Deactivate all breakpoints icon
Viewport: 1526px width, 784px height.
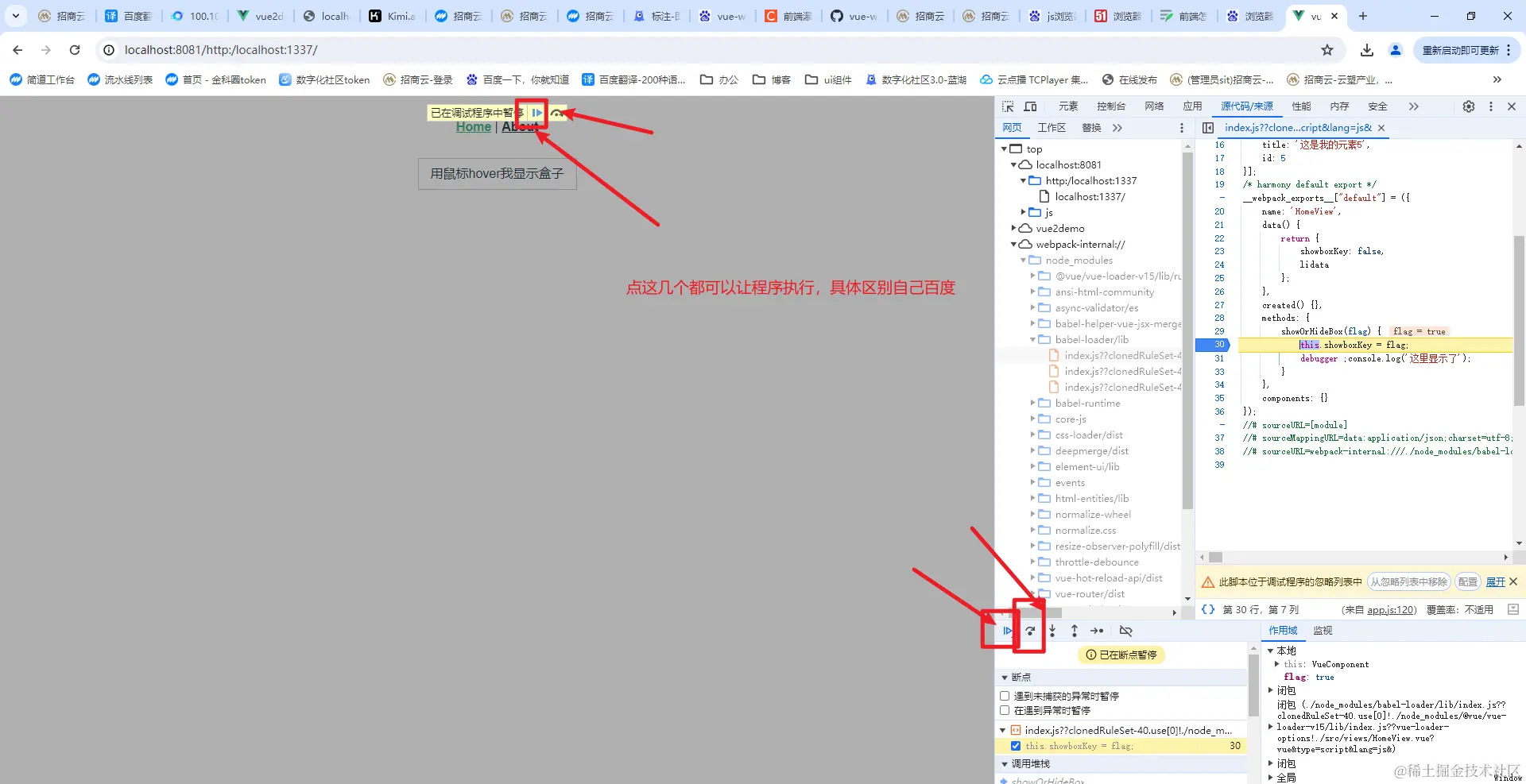[x=1126, y=631]
